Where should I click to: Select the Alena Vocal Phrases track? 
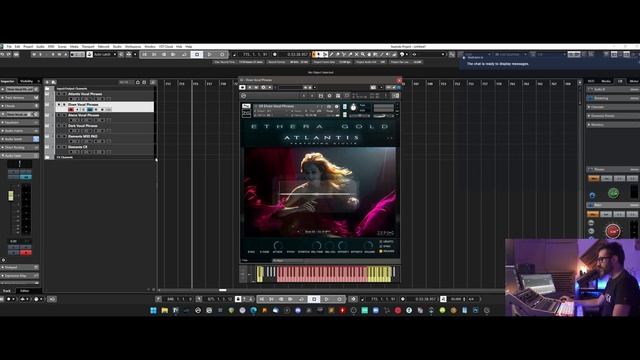tap(84, 115)
